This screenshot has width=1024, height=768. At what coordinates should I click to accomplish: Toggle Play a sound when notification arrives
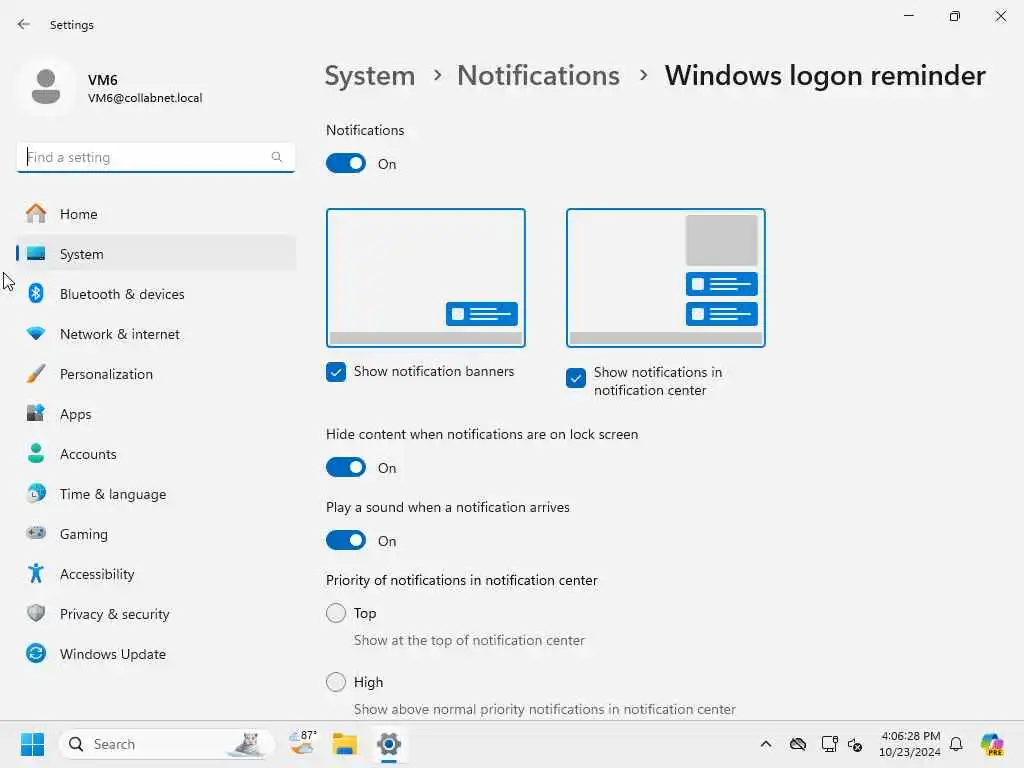point(345,541)
